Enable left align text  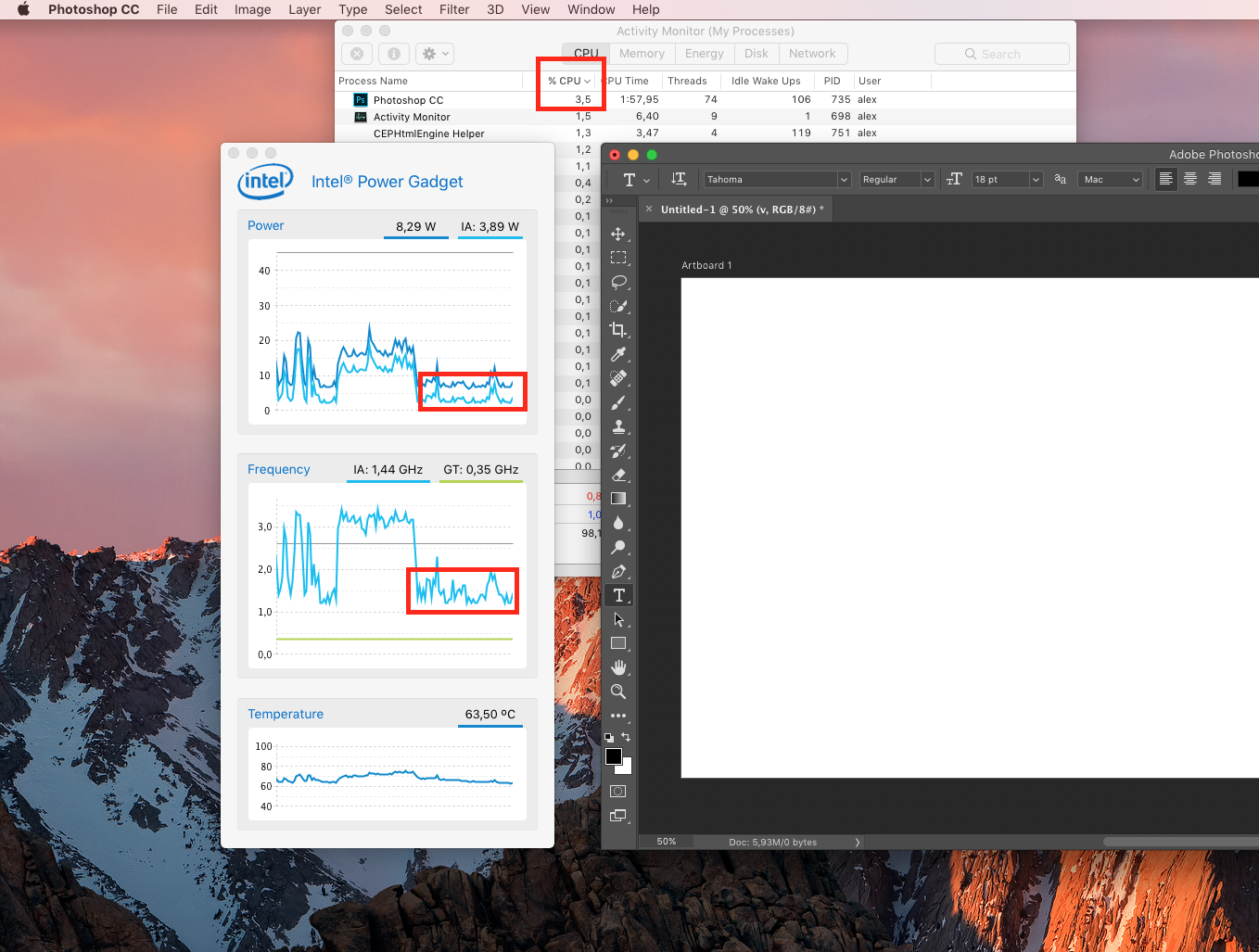tap(1166, 179)
